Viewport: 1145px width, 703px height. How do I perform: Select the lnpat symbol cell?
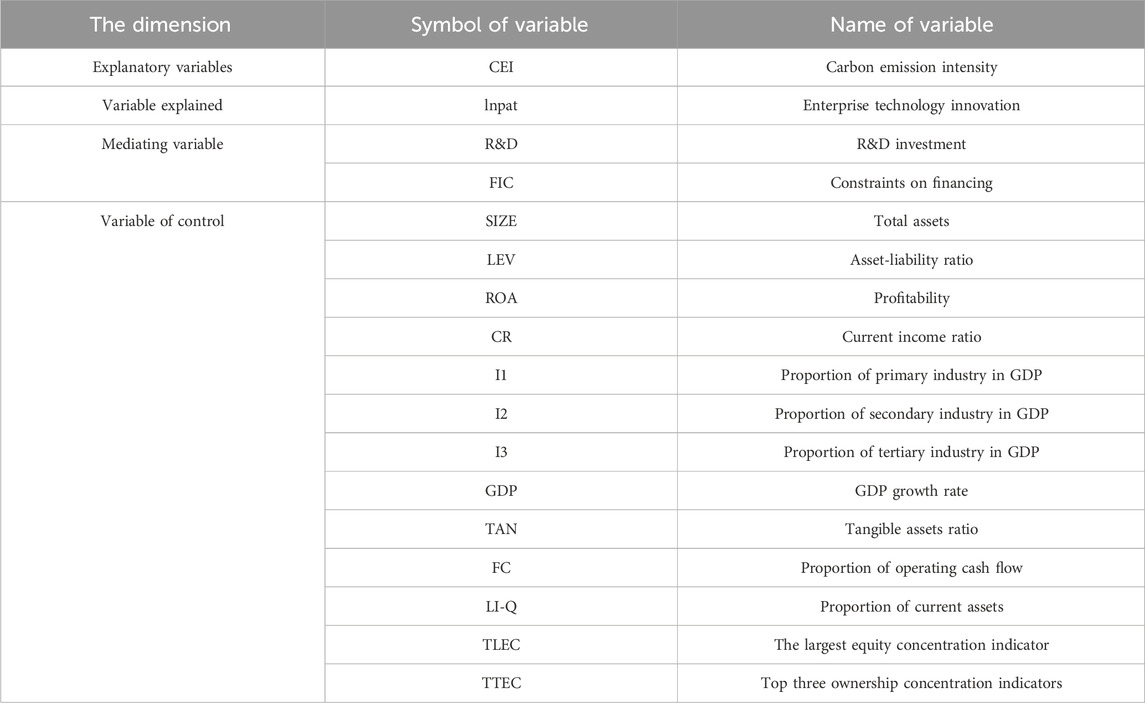(501, 106)
